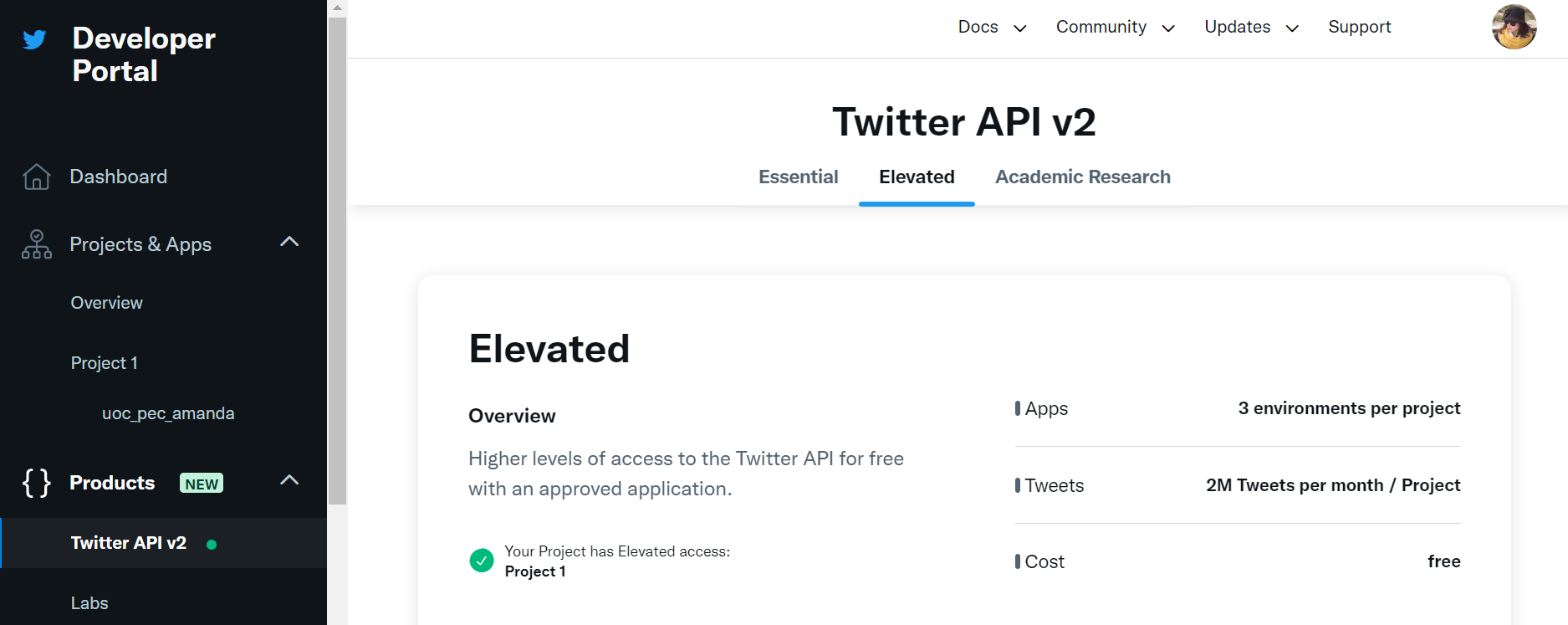Select the Elevated tab
This screenshot has width=1568, height=625.
[917, 177]
